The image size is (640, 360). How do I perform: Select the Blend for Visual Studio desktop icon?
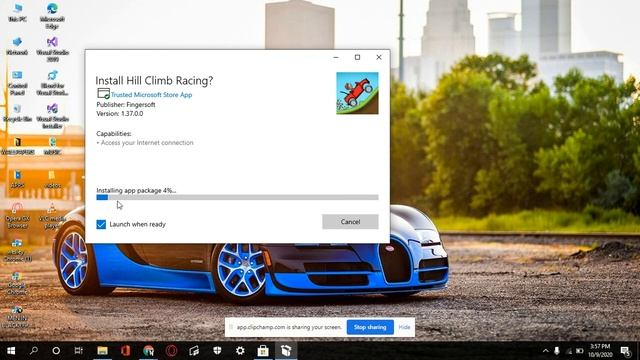[x=52, y=82]
